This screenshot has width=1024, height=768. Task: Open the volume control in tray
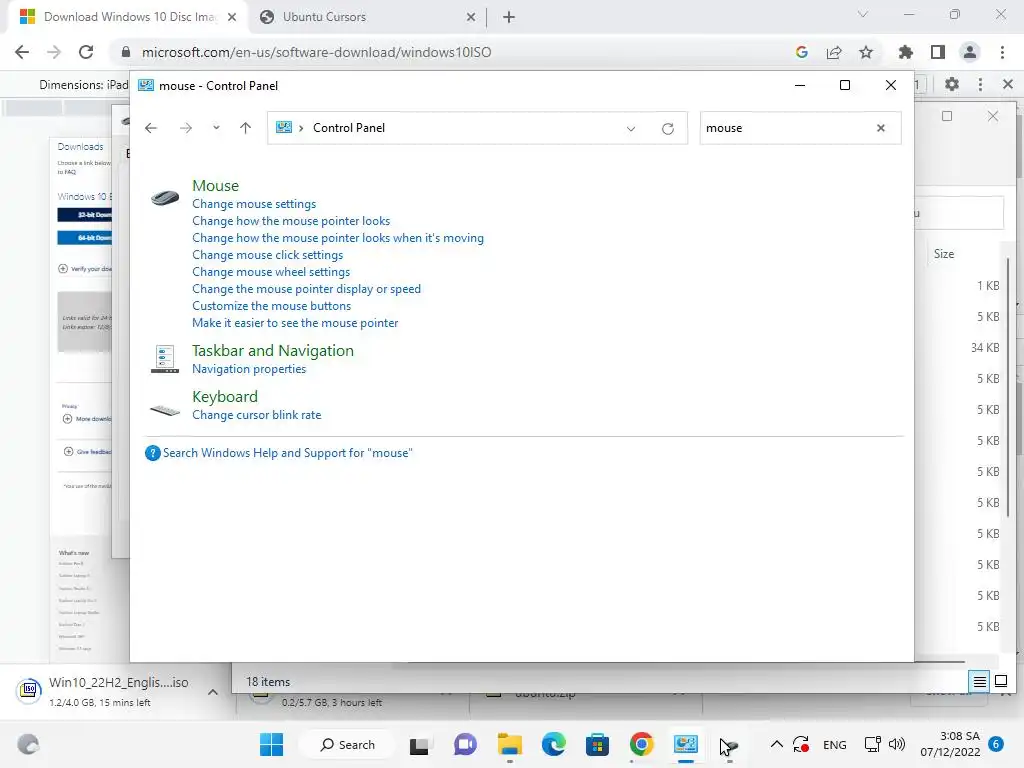[x=897, y=744]
